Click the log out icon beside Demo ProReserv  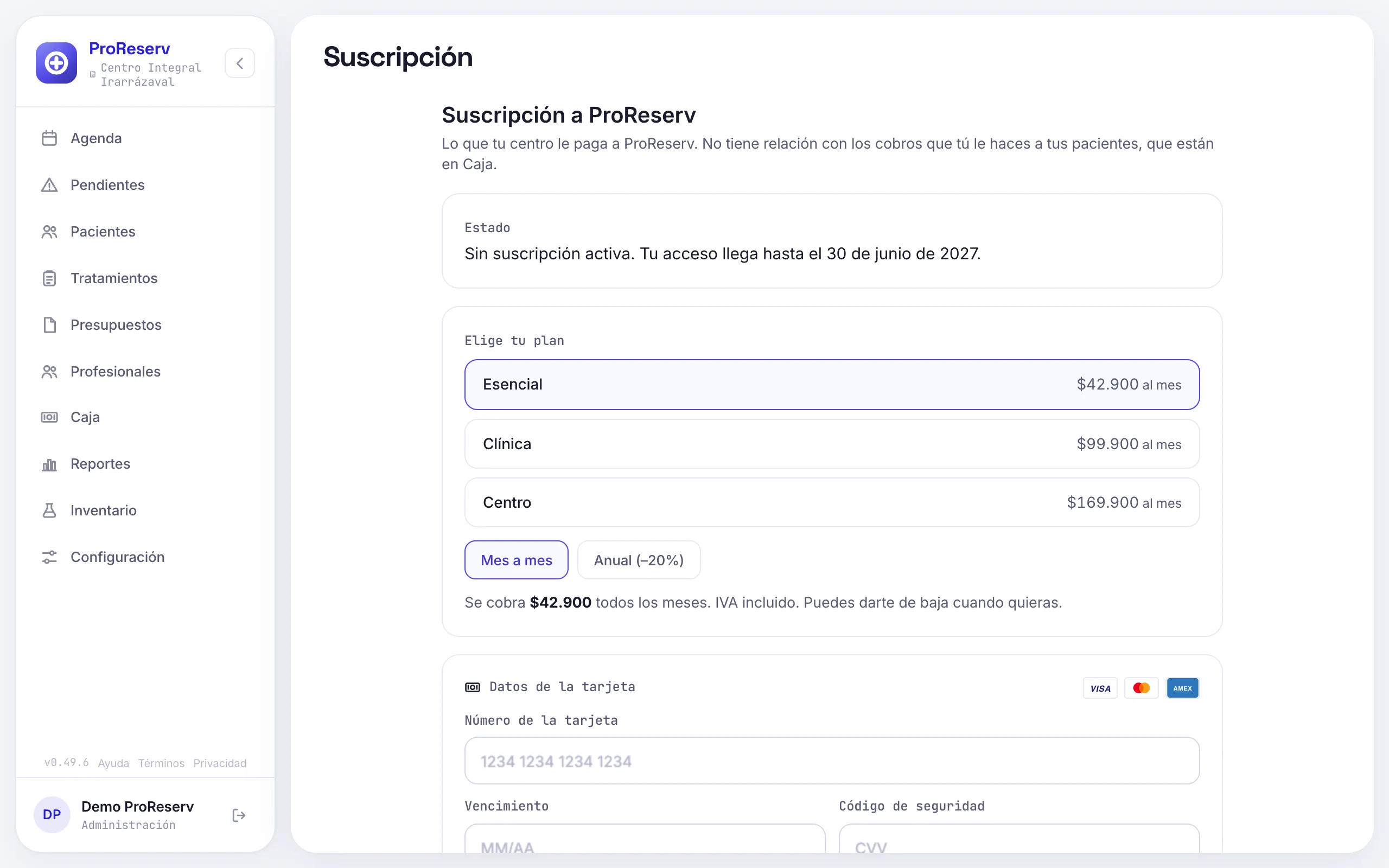pyautogui.click(x=239, y=815)
